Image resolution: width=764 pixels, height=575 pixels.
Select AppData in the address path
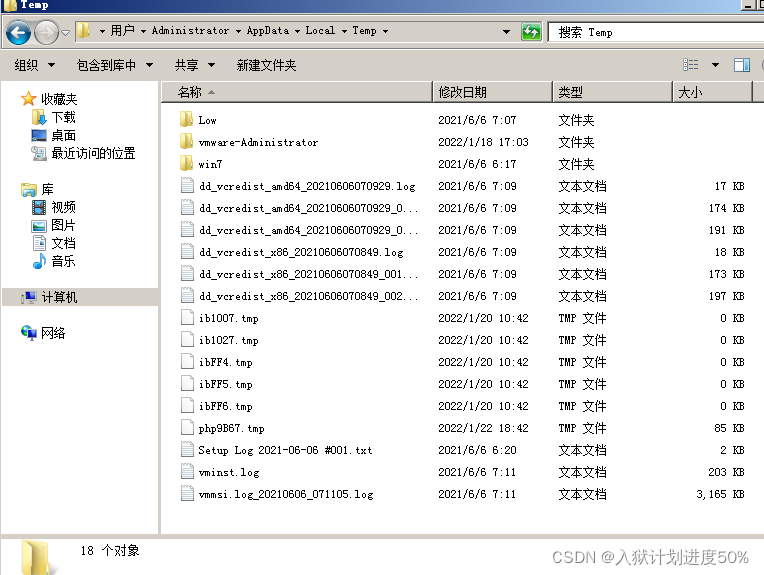pyautogui.click(x=267, y=31)
